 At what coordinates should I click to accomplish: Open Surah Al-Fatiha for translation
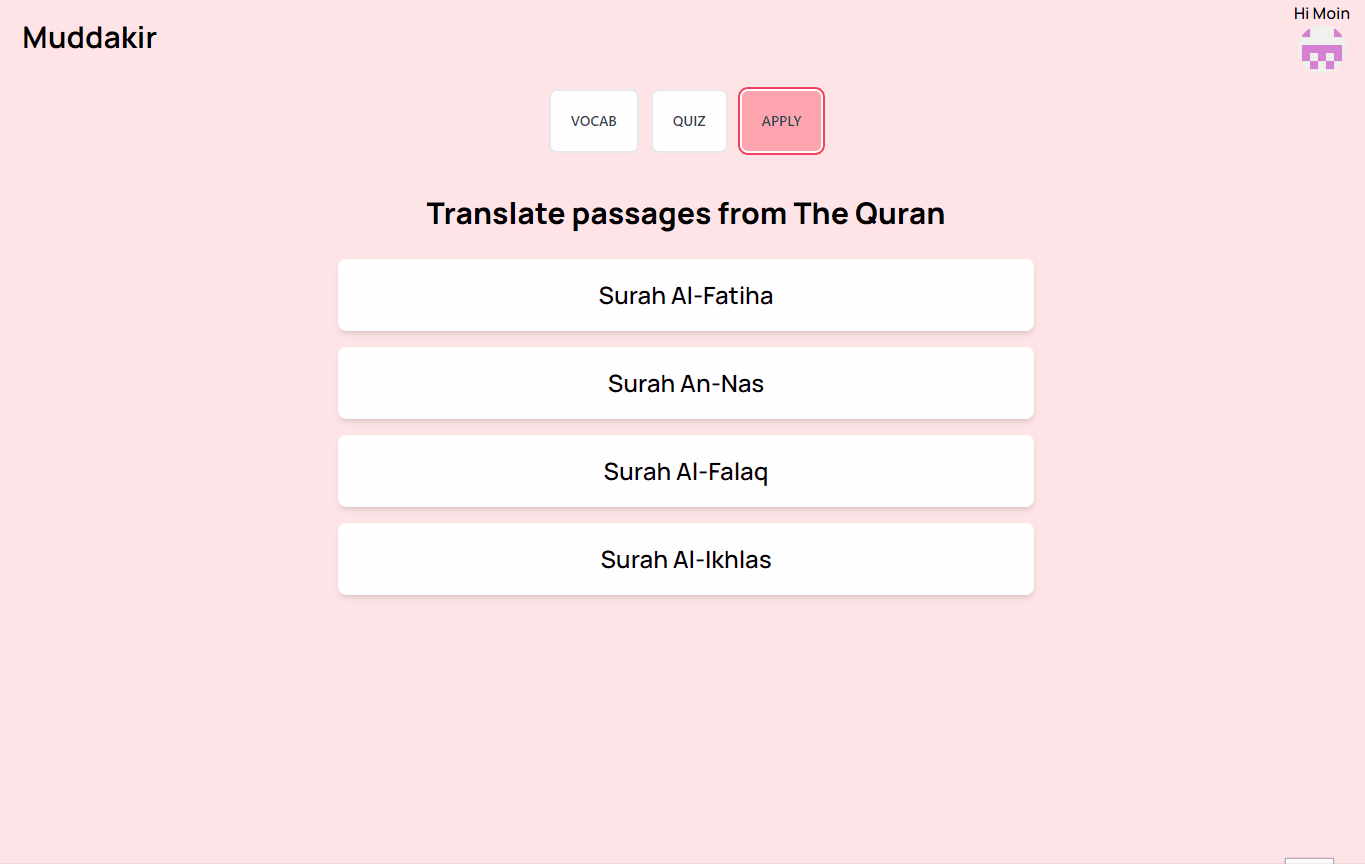point(685,295)
